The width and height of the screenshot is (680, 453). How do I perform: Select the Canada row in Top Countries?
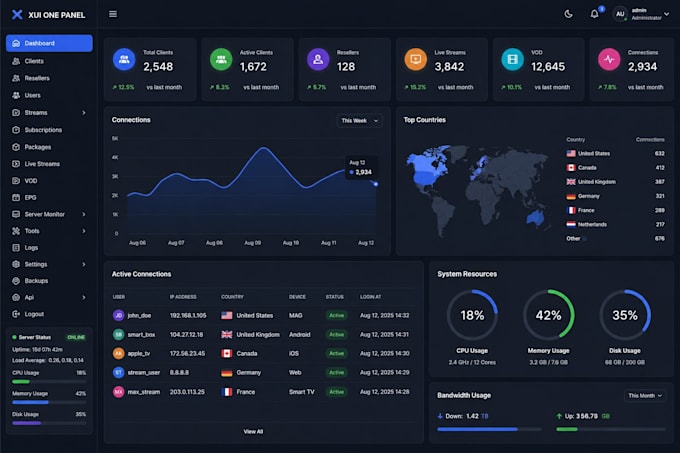tap(615, 168)
